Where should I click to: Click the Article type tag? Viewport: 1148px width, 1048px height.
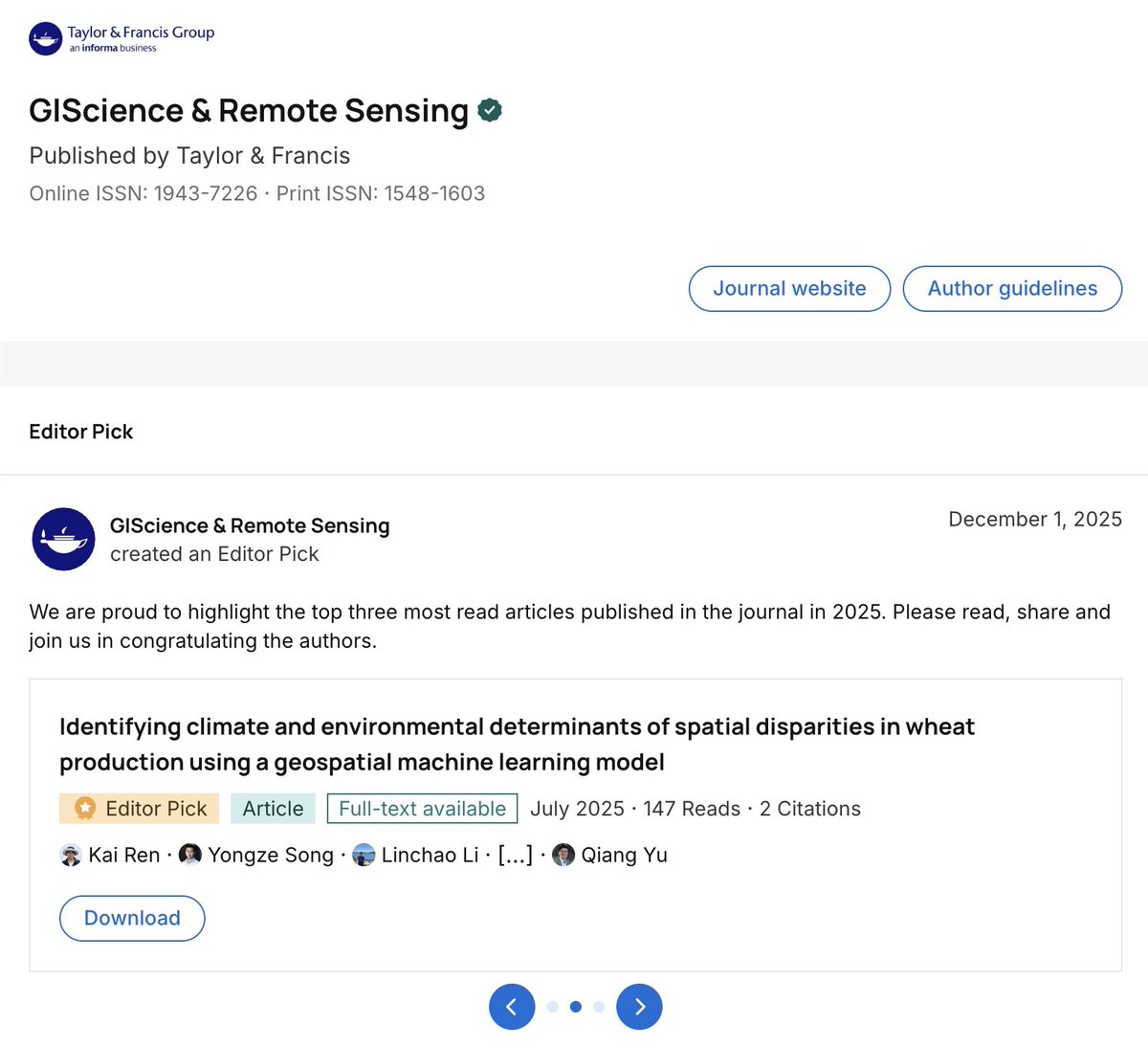(273, 809)
